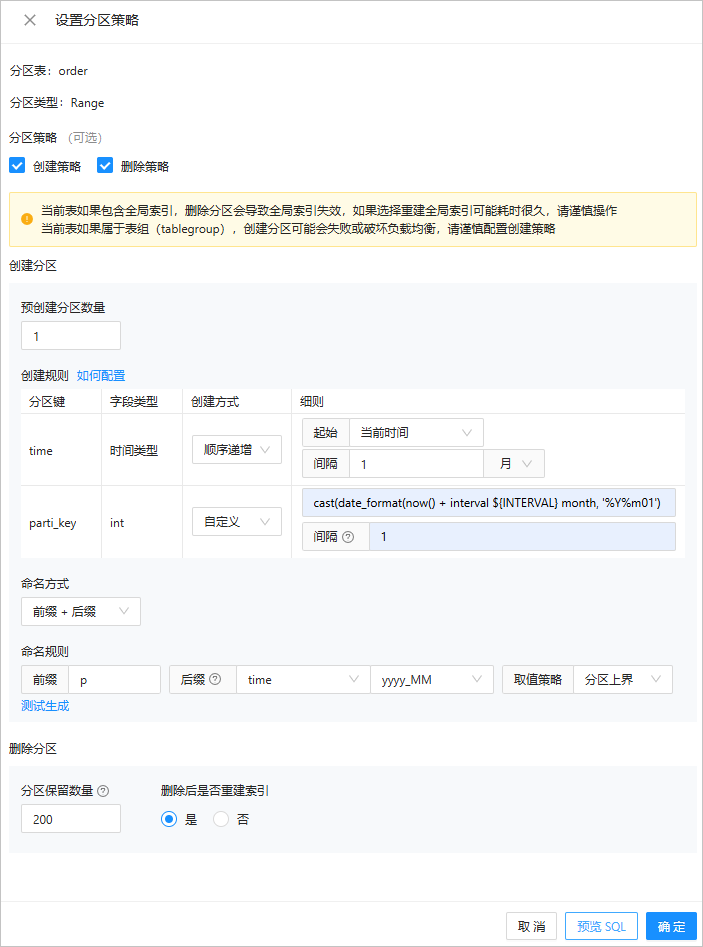Click the 前缀 input containing p

(114, 679)
